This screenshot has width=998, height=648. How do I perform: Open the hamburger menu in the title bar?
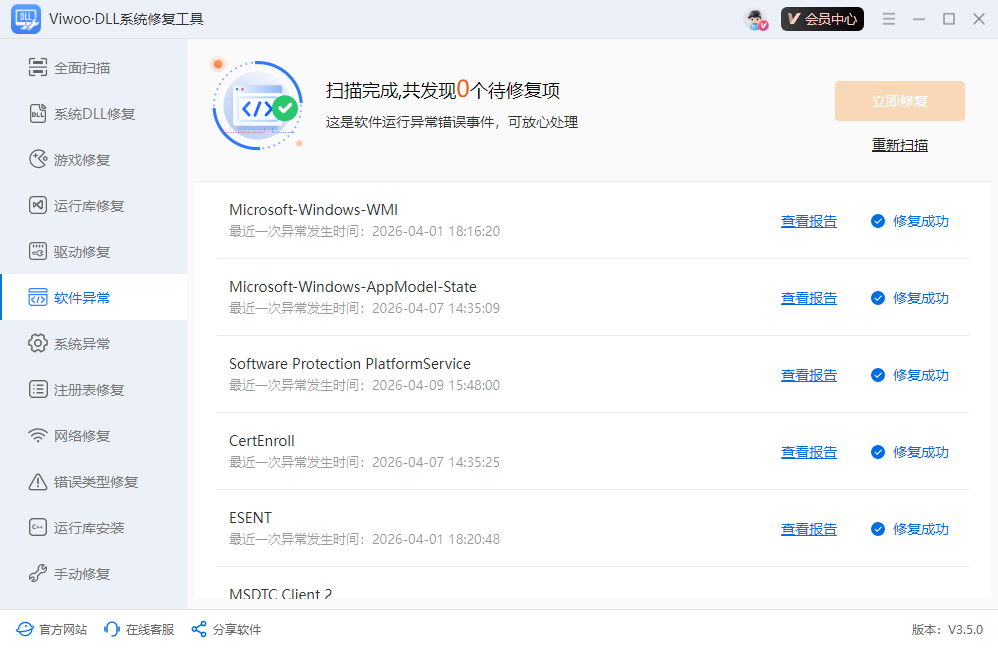click(x=889, y=17)
